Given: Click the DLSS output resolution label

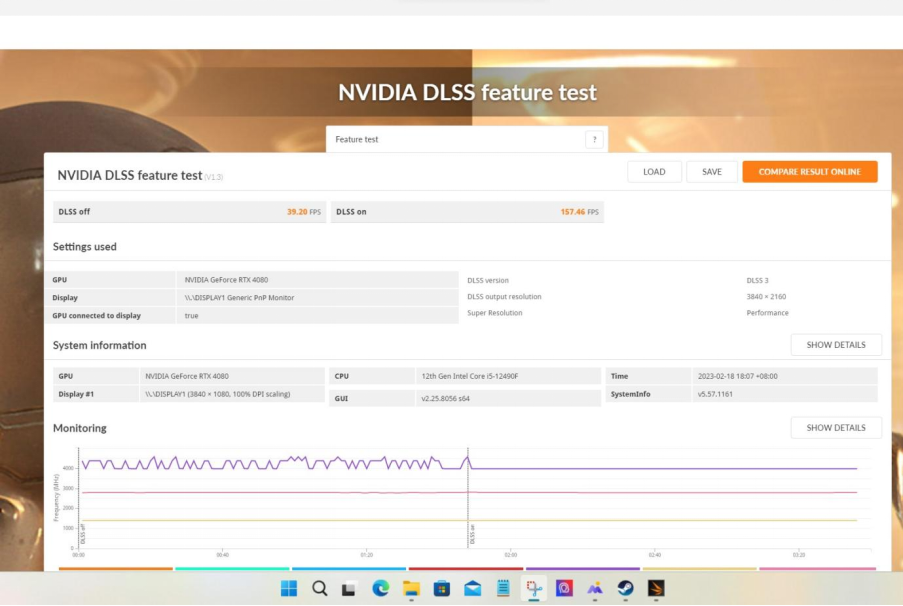Looking at the screenshot, I should (504, 297).
